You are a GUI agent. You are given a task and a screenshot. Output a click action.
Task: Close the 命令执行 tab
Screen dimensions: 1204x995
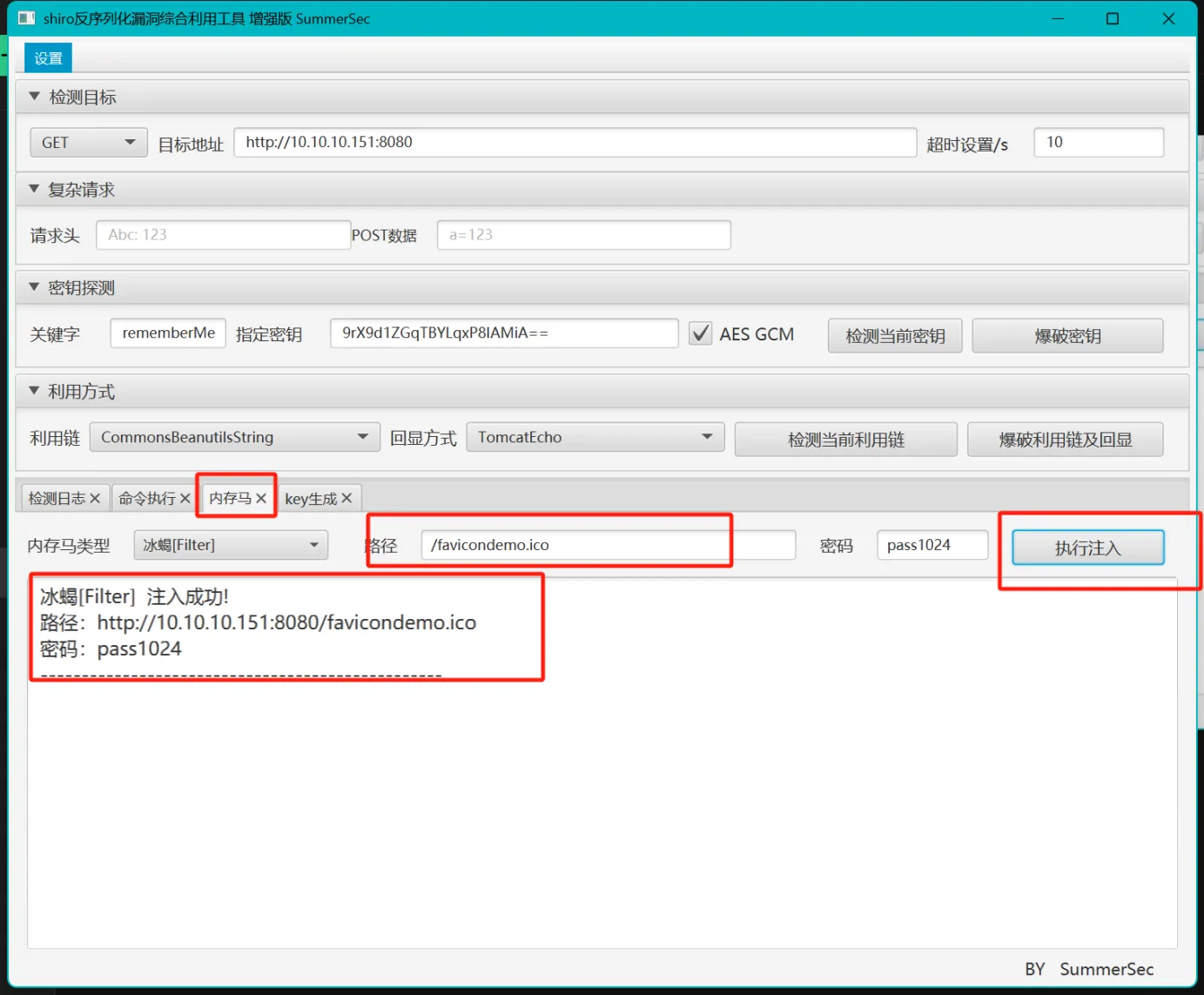pyautogui.click(x=185, y=498)
